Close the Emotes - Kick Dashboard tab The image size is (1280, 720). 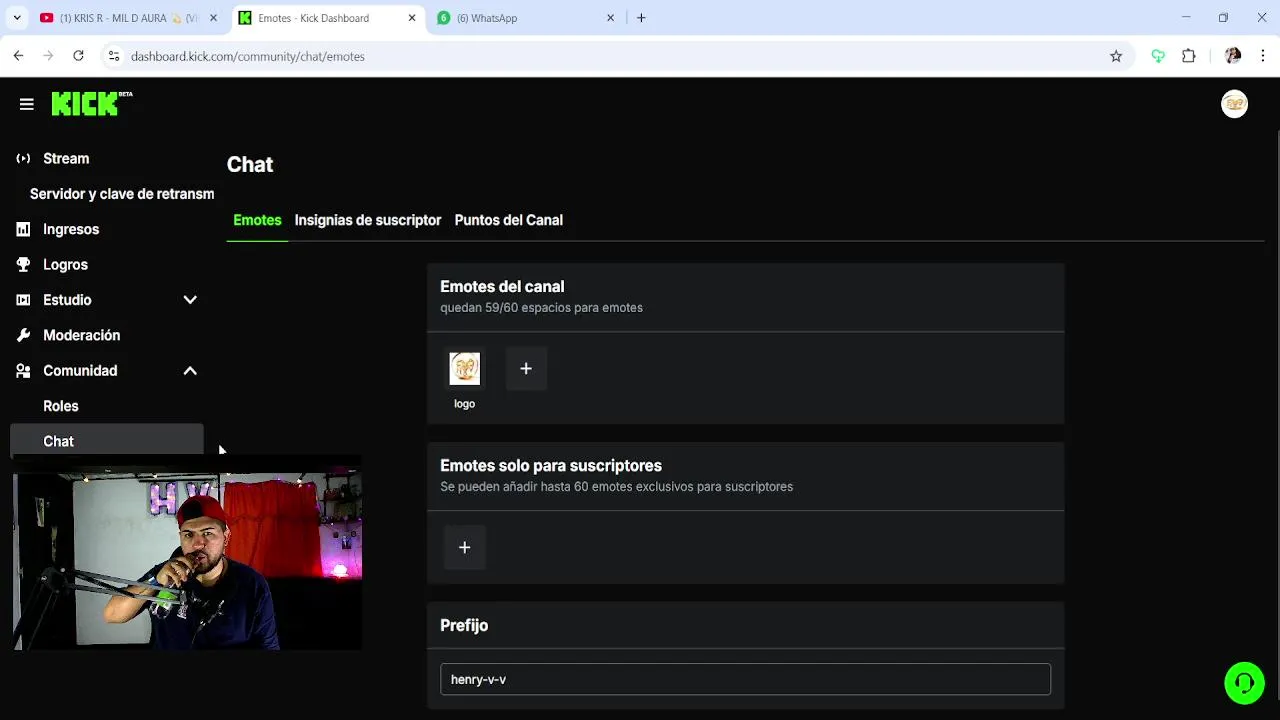click(x=412, y=18)
